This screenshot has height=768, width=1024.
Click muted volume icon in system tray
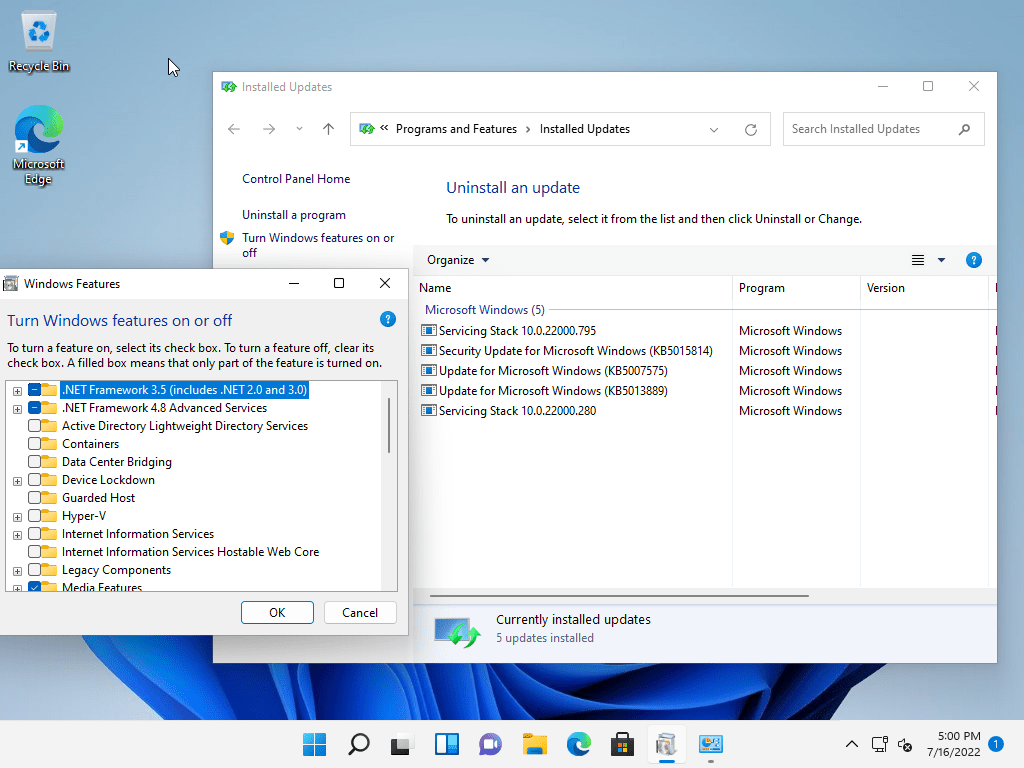coord(905,744)
